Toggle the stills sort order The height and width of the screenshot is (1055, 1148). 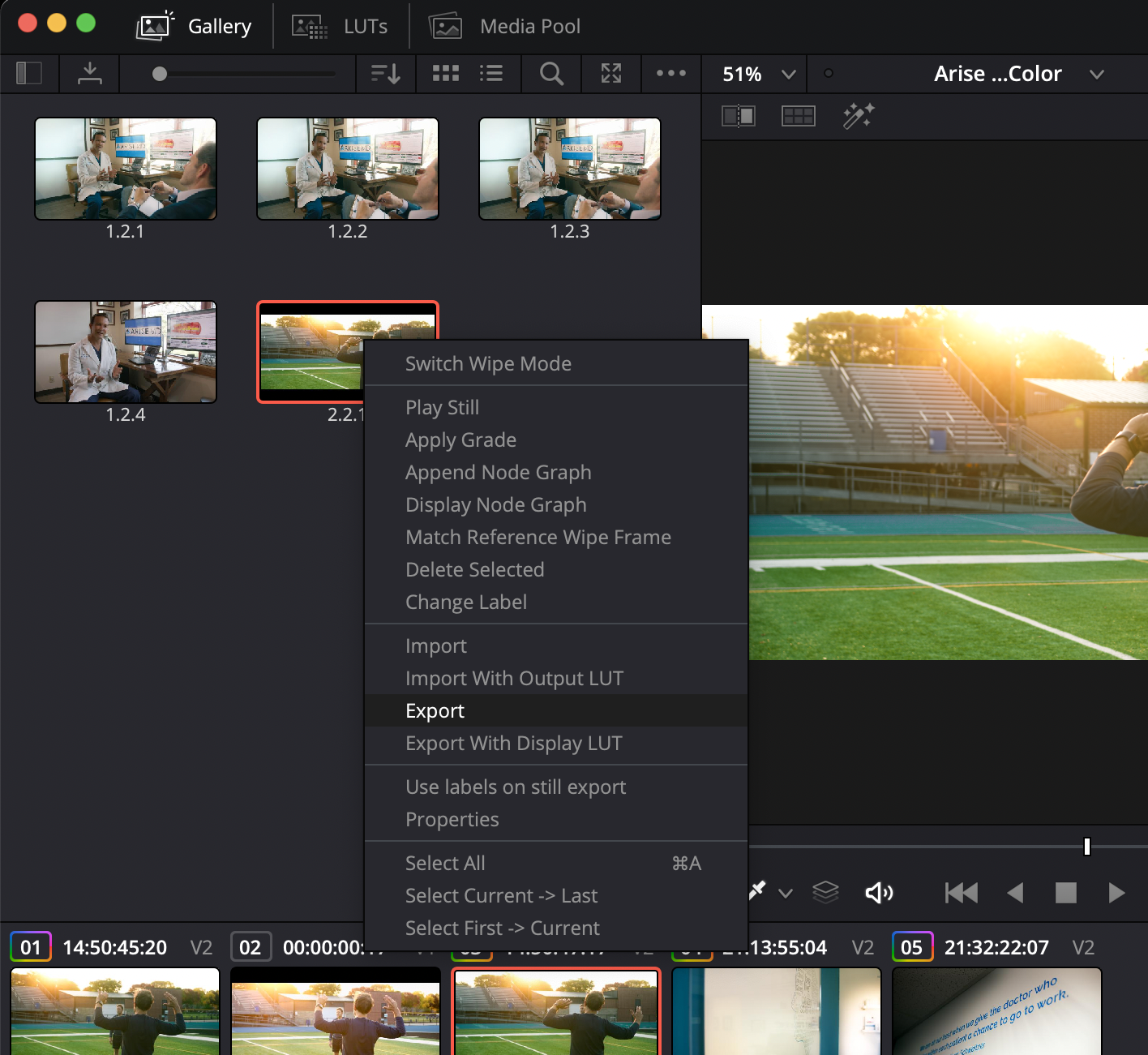(x=385, y=74)
